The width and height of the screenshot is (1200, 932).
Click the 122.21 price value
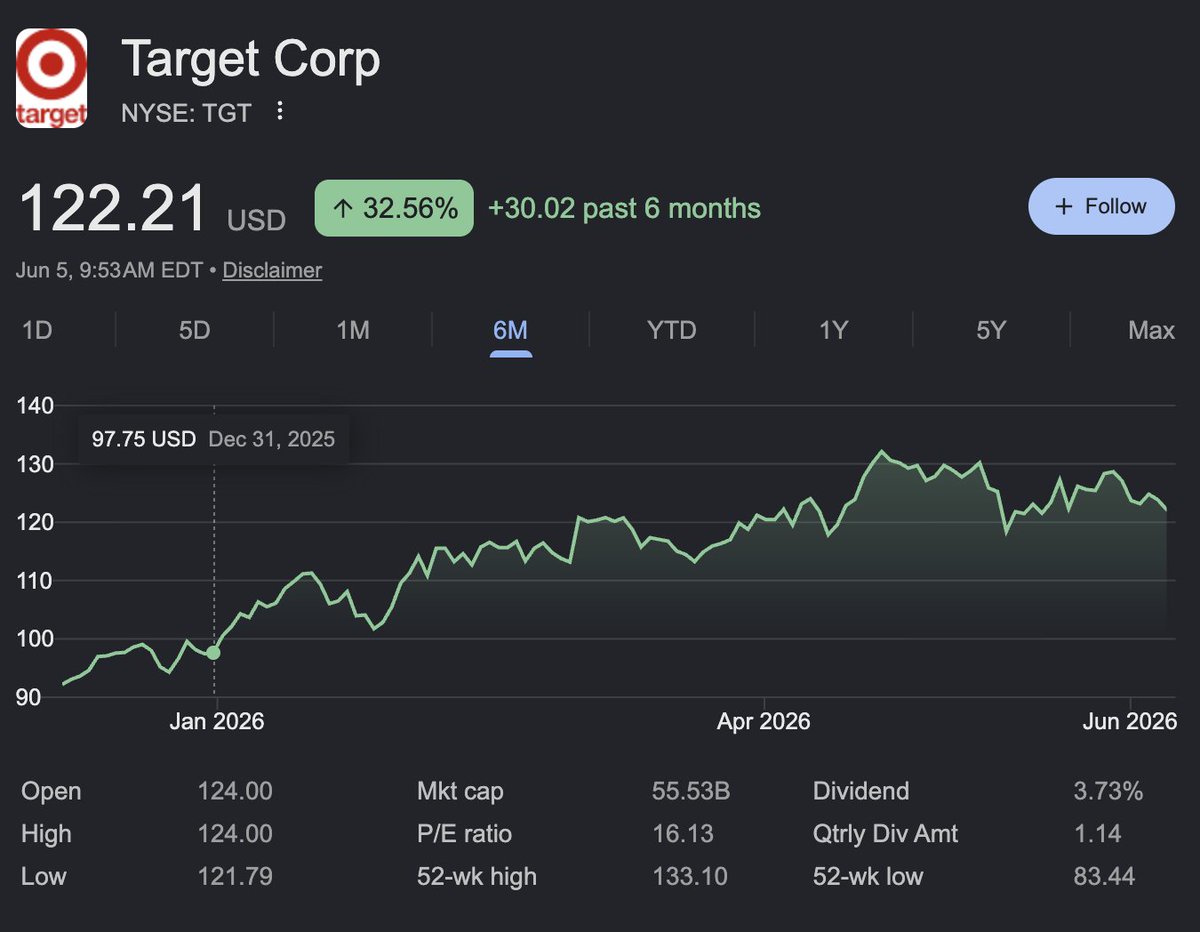tap(113, 210)
